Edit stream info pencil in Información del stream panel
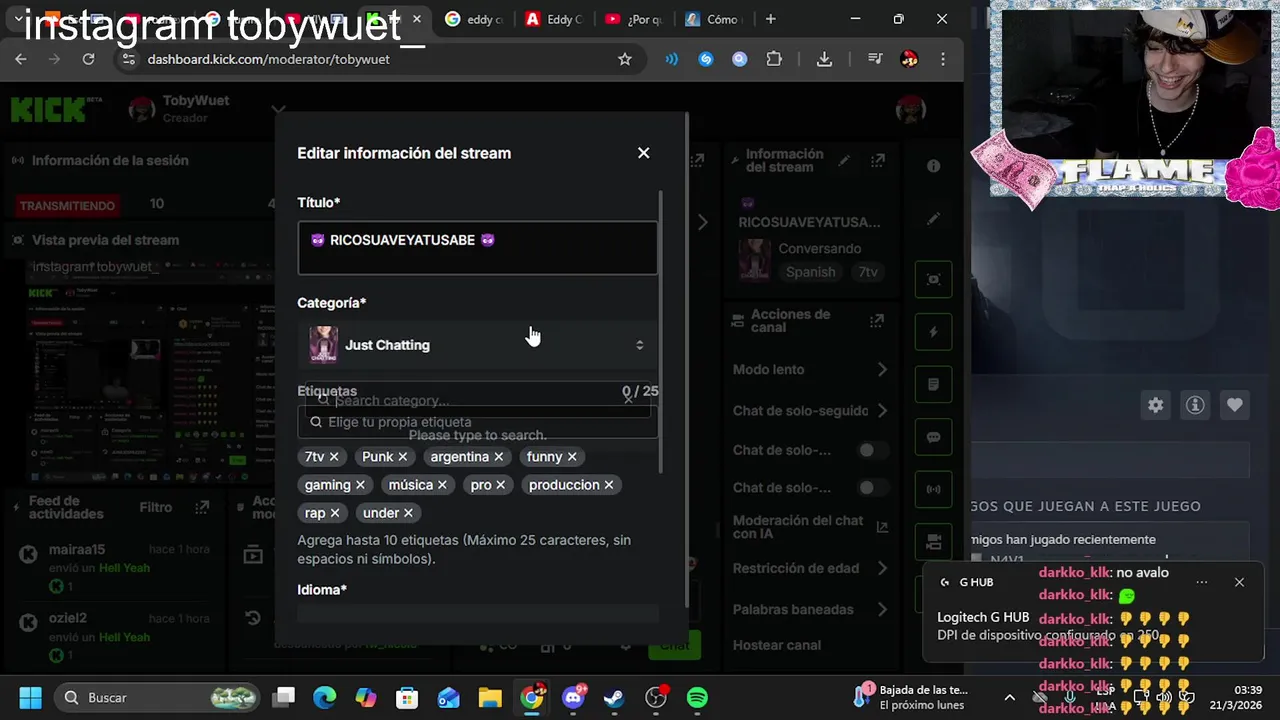 (844, 160)
